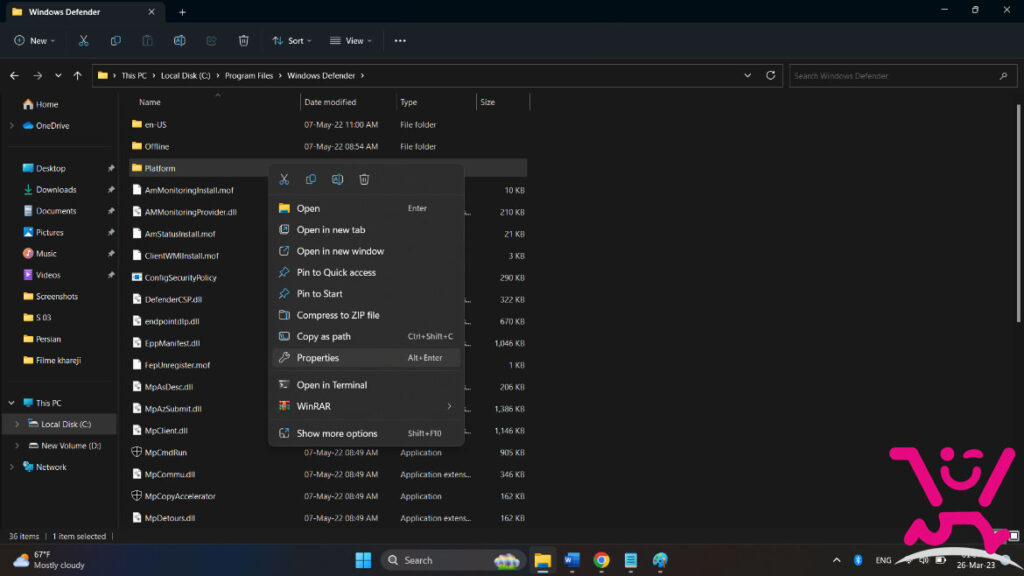Click the rename icon in the context menu

pos(338,179)
